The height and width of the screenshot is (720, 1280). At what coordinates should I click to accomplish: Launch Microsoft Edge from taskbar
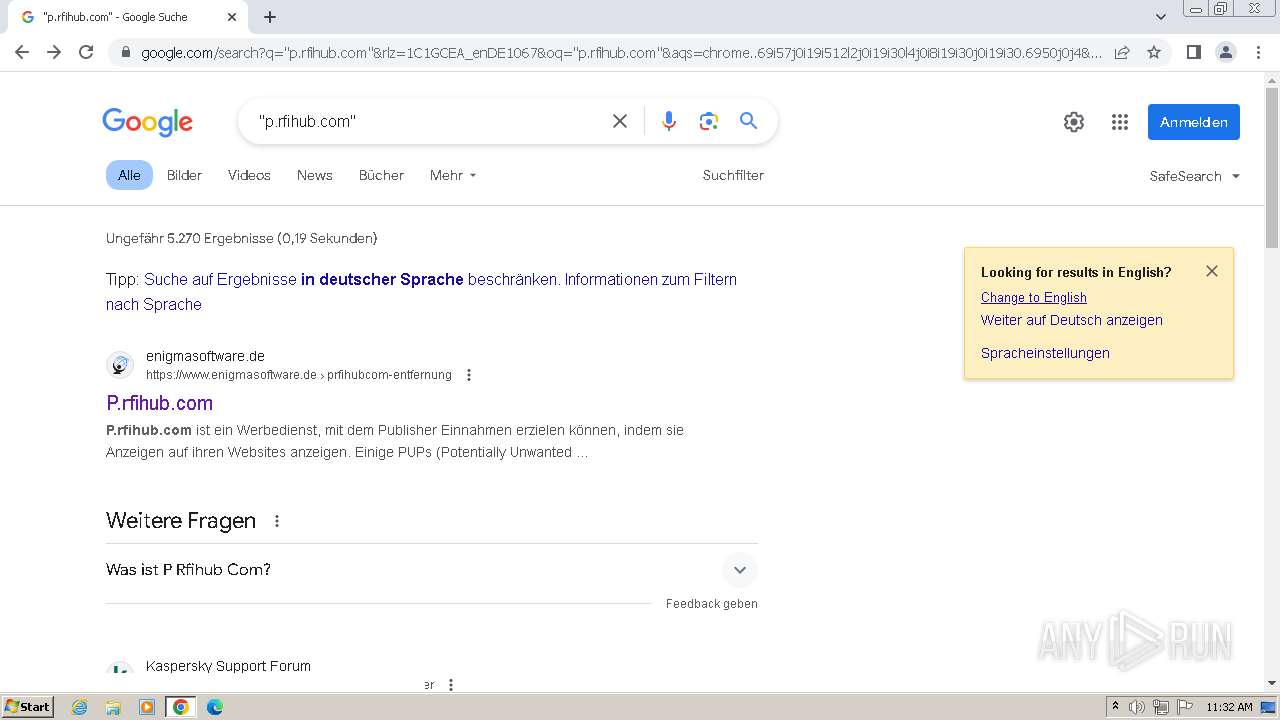tap(214, 707)
